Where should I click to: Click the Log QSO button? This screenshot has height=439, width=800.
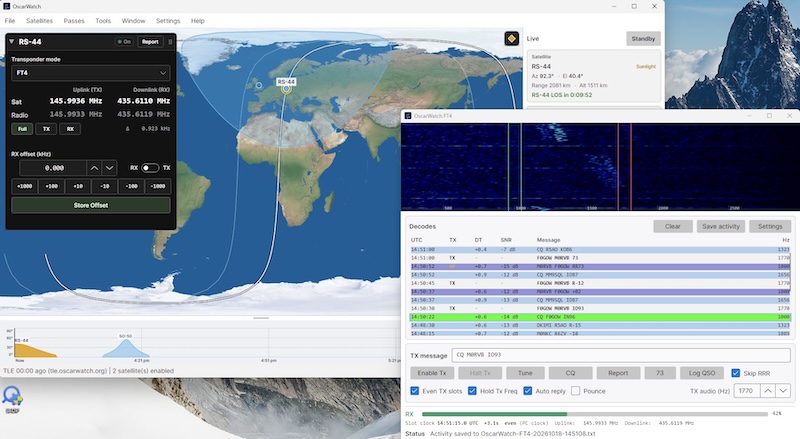[x=702, y=373]
